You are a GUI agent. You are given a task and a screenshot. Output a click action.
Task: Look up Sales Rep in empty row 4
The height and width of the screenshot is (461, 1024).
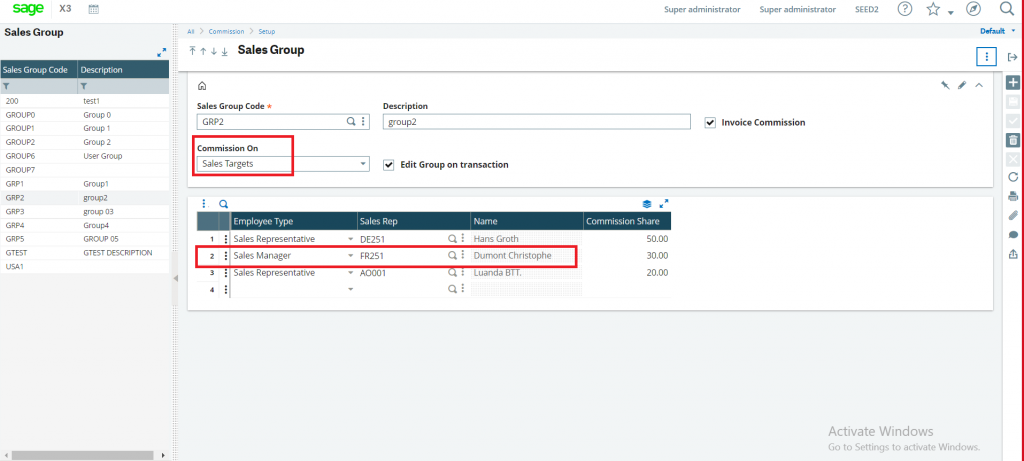click(x=452, y=289)
